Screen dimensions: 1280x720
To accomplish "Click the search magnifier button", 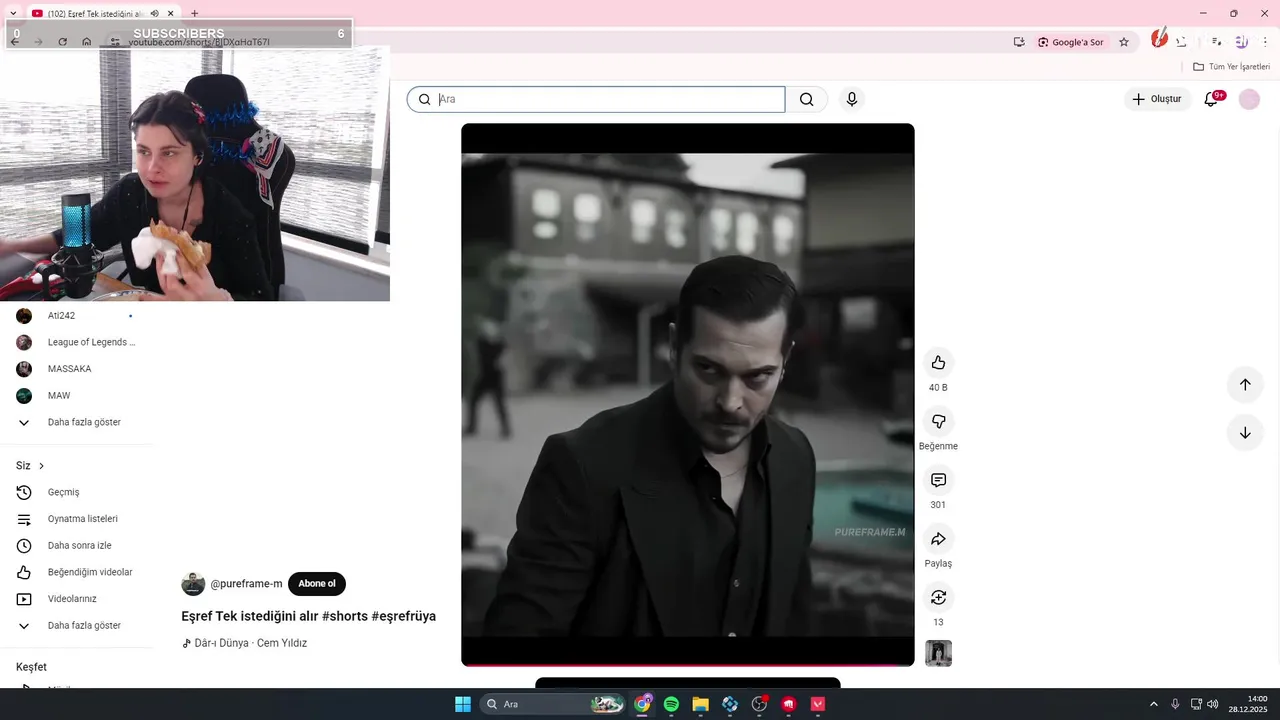I will point(807,99).
